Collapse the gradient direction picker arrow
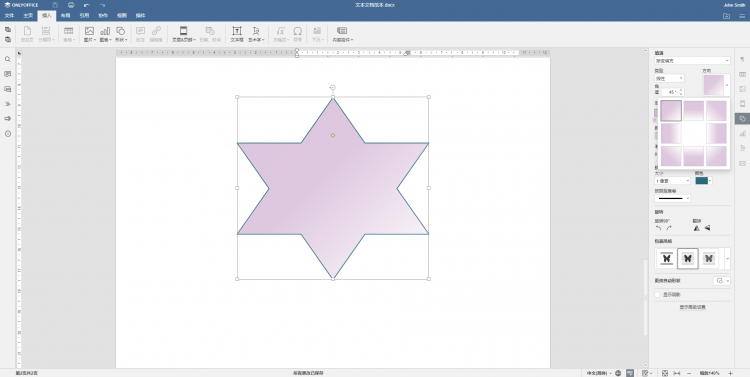The height and width of the screenshot is (377, 750). tap(727, 85)
